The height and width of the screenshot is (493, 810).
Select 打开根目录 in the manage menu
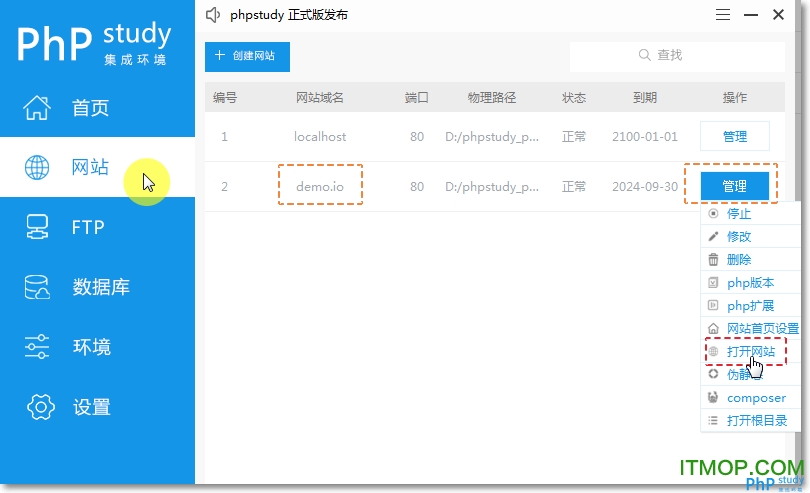click(x=750, y=420)
